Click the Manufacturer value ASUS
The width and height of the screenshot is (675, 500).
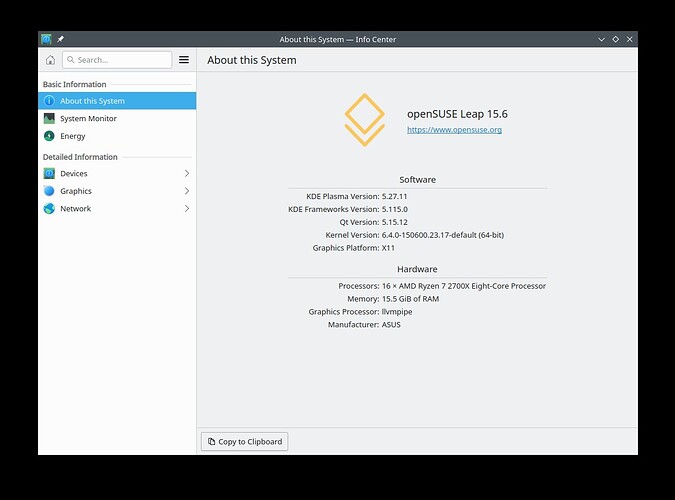(391, 325)
